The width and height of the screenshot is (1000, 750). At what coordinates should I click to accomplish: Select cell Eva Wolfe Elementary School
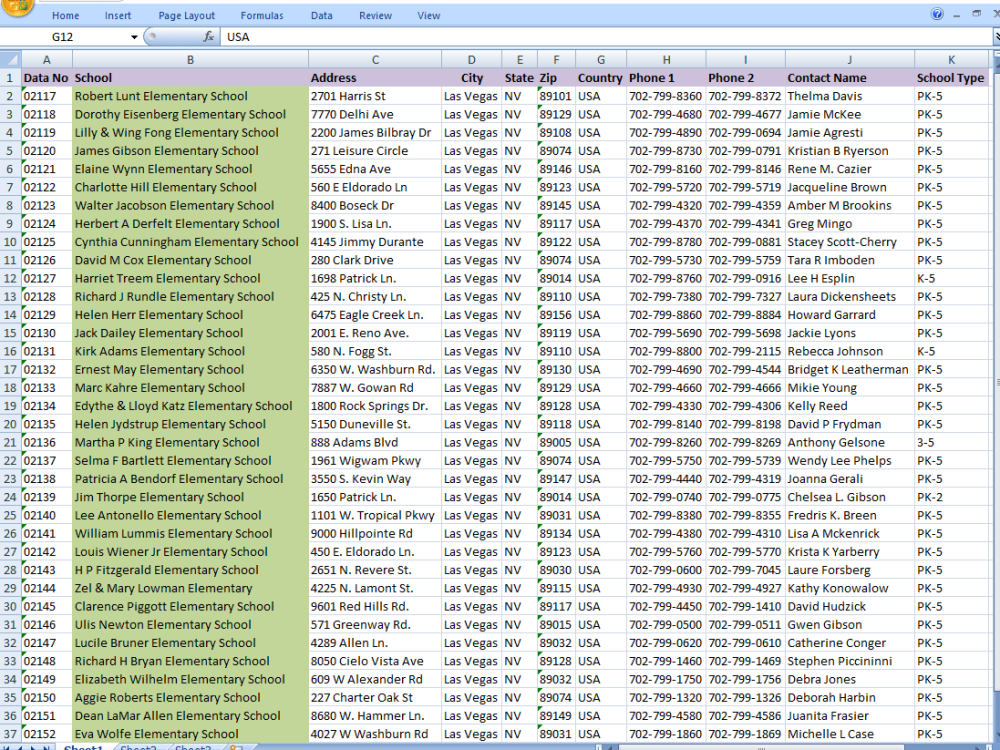point(190,734)
